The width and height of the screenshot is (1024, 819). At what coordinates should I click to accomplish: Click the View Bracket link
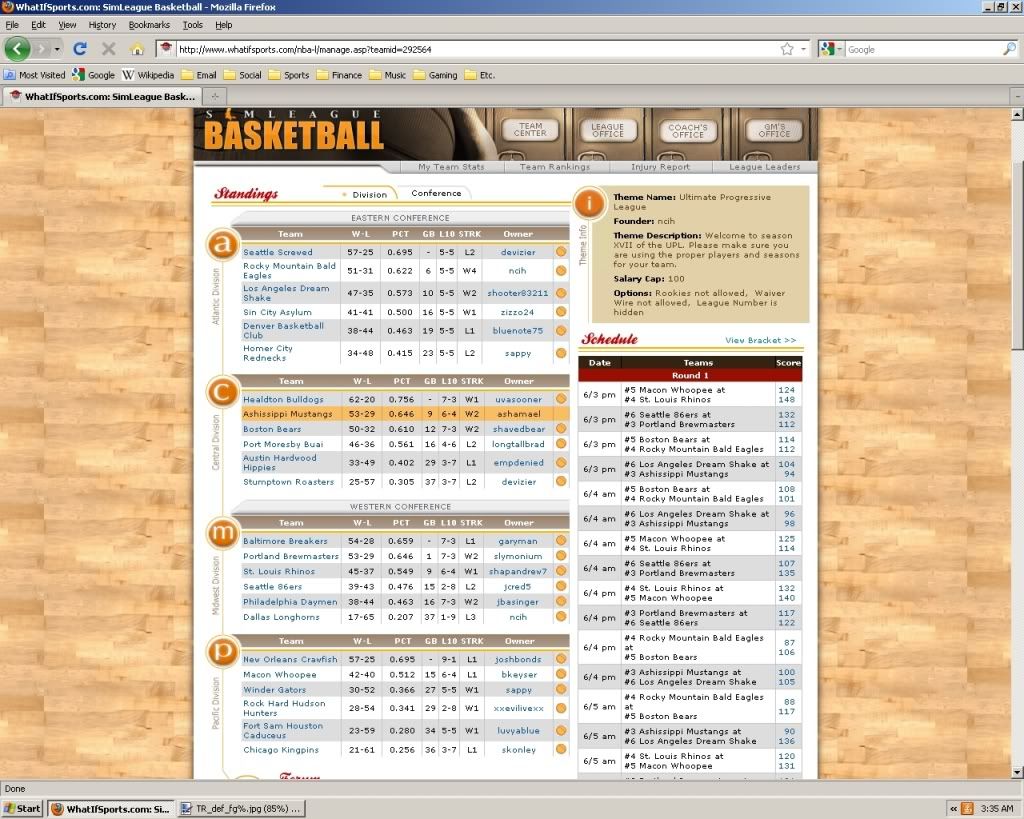tap(760, 340)
